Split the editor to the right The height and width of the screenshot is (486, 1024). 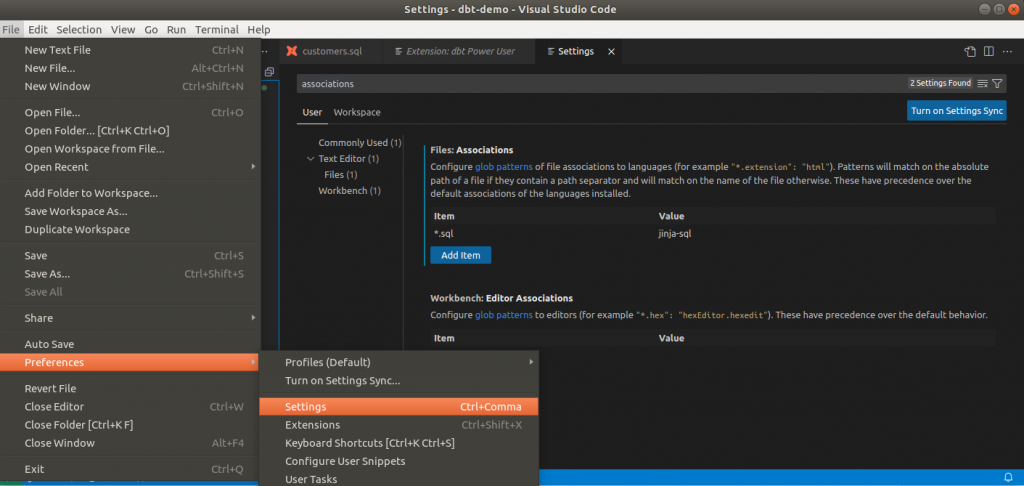[x=989, y=51]
